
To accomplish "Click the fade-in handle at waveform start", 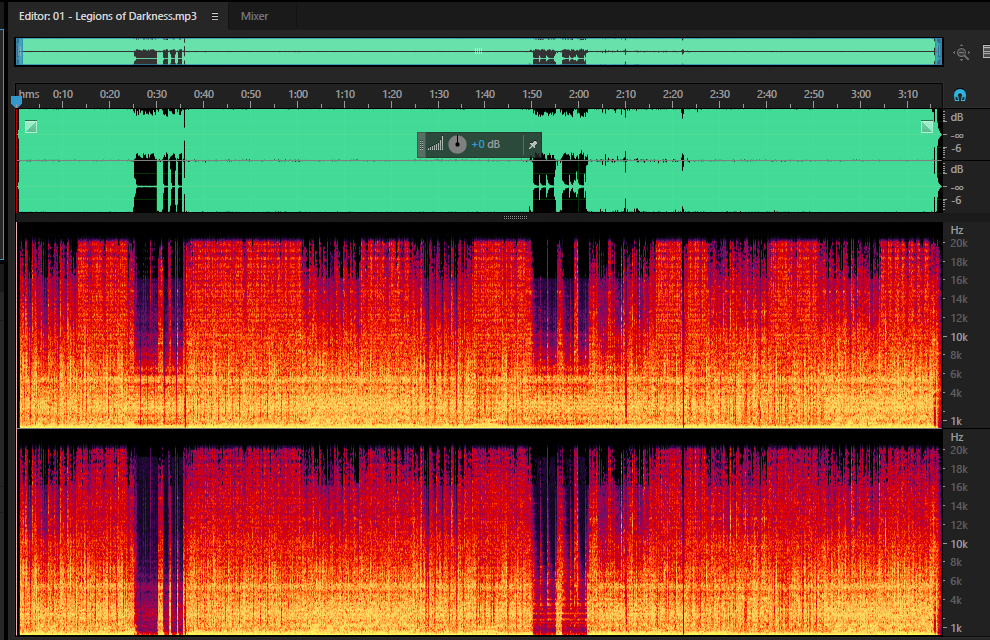I will (x=30, y=127).
